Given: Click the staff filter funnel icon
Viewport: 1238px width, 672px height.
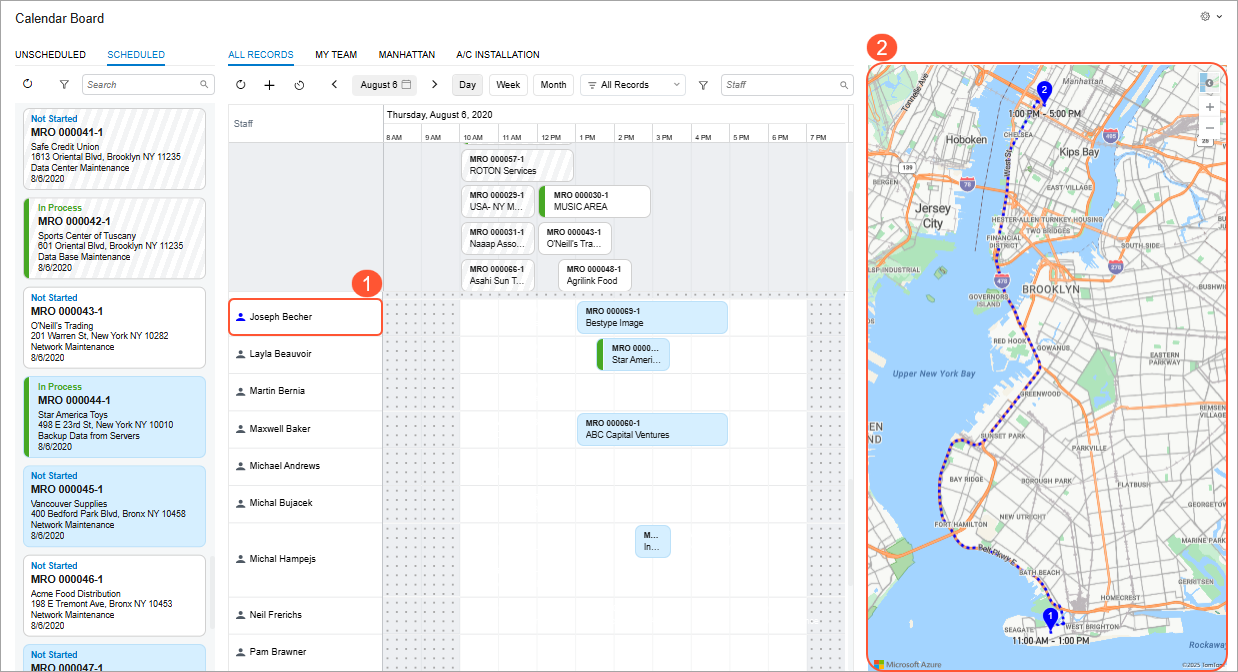Looking at the screenshot, I should coord(703,85).
